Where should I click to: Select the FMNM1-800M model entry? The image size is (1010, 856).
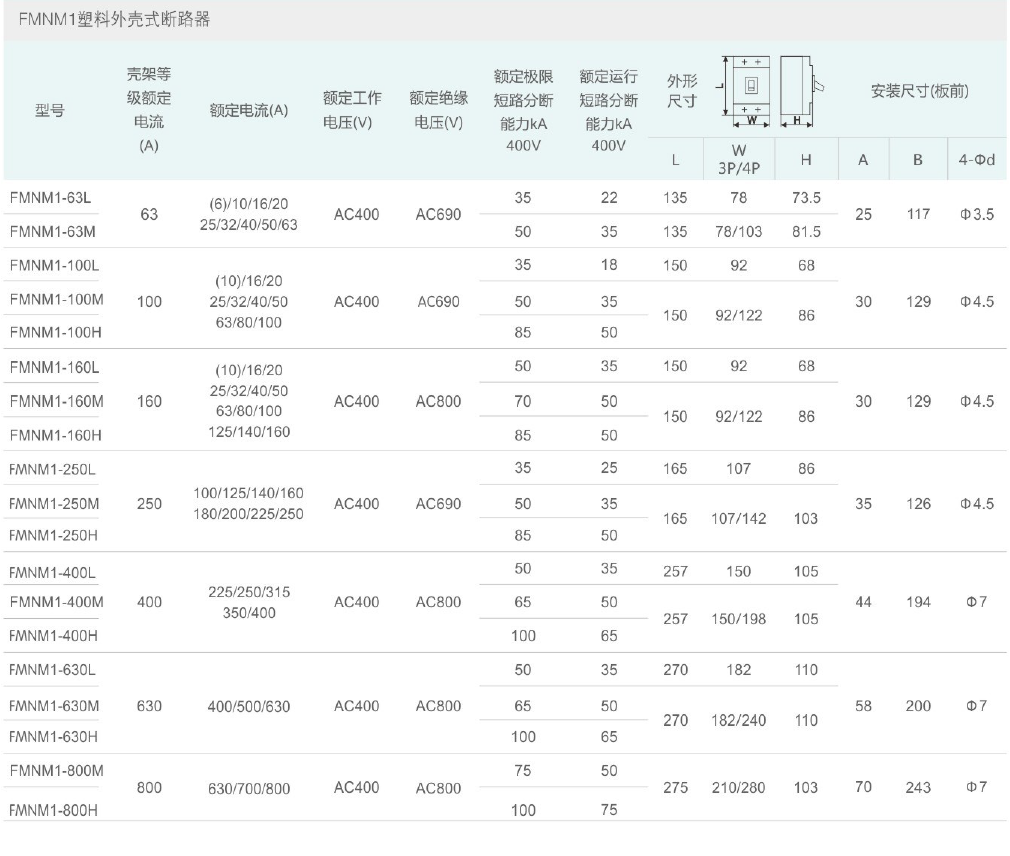click(59, 772)
